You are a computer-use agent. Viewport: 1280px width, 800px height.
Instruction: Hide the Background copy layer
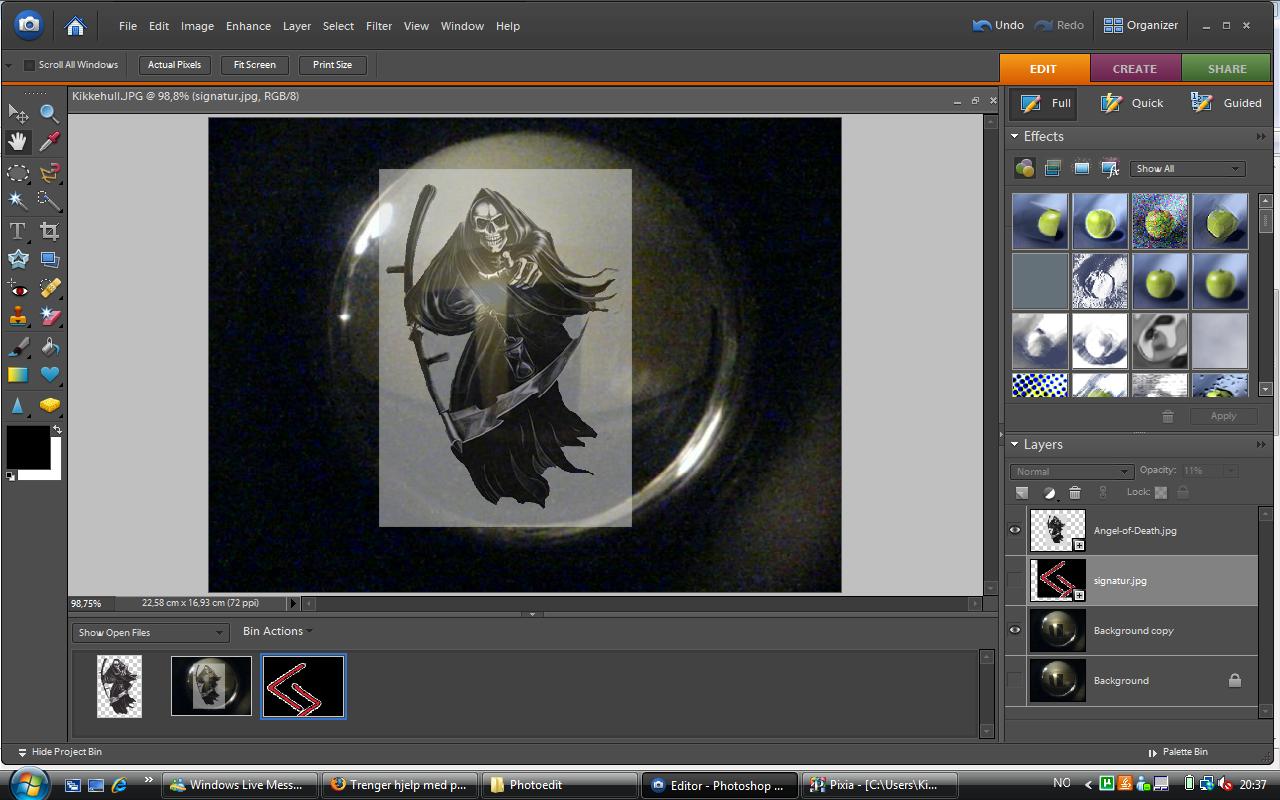1015,630
